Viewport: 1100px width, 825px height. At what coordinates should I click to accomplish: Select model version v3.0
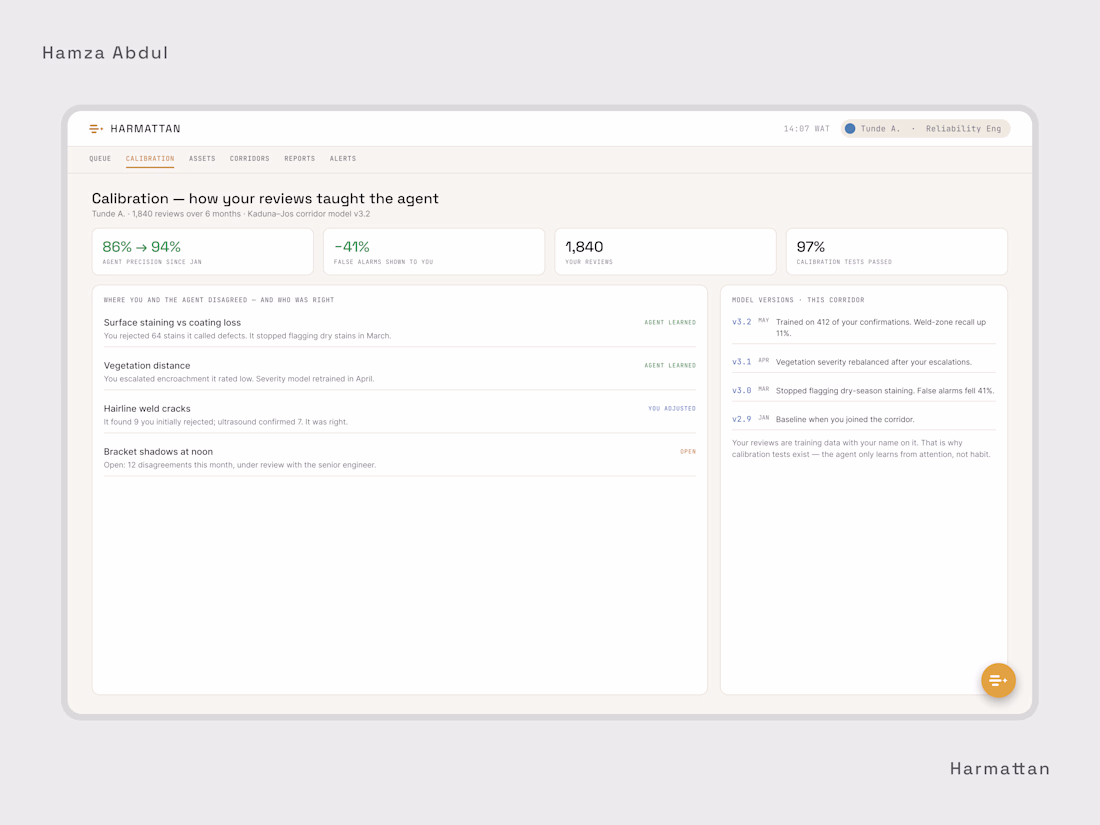[742, 391]
